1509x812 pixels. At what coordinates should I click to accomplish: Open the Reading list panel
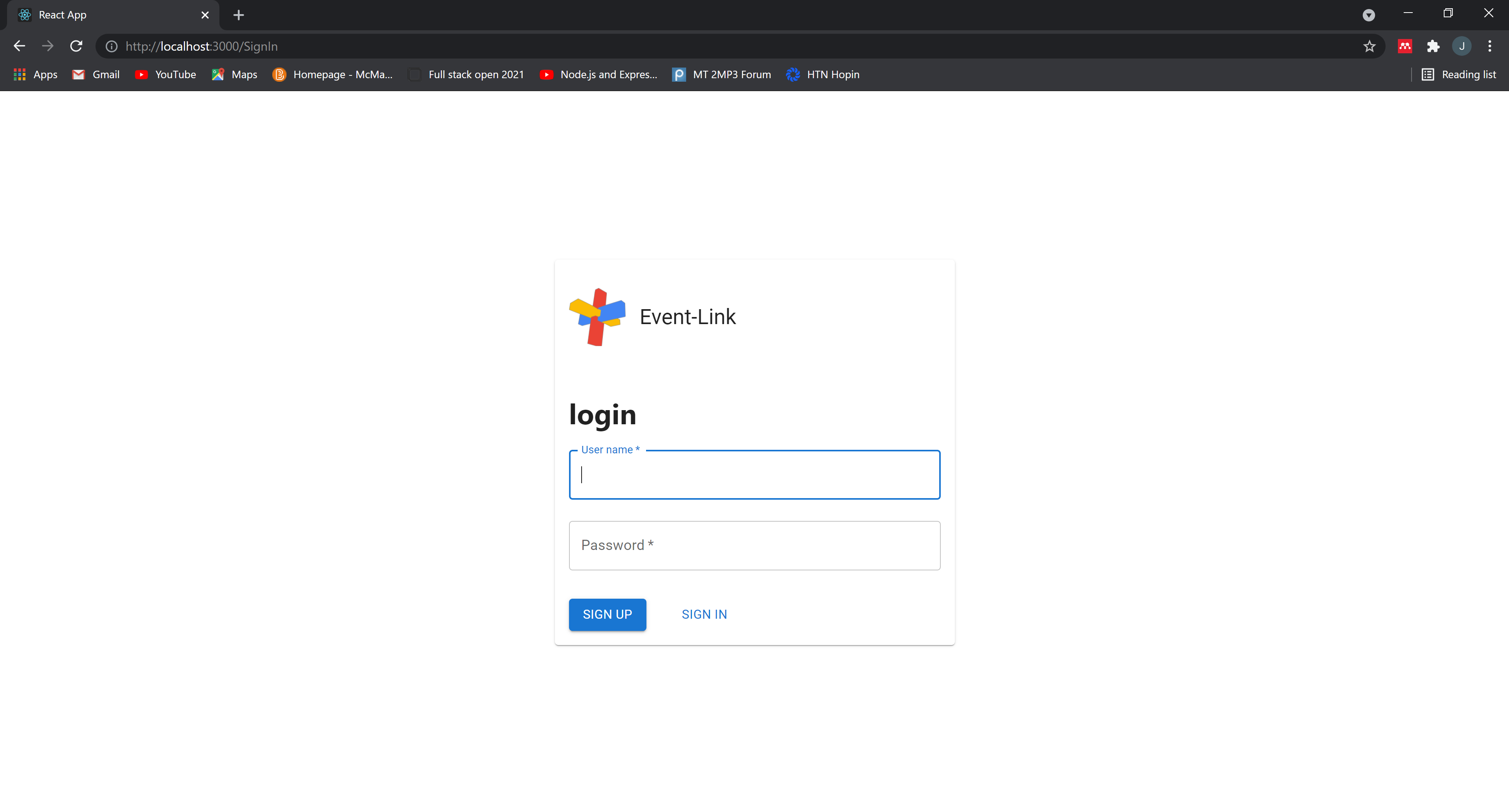pyautogui.click(x=1459, y=74)
